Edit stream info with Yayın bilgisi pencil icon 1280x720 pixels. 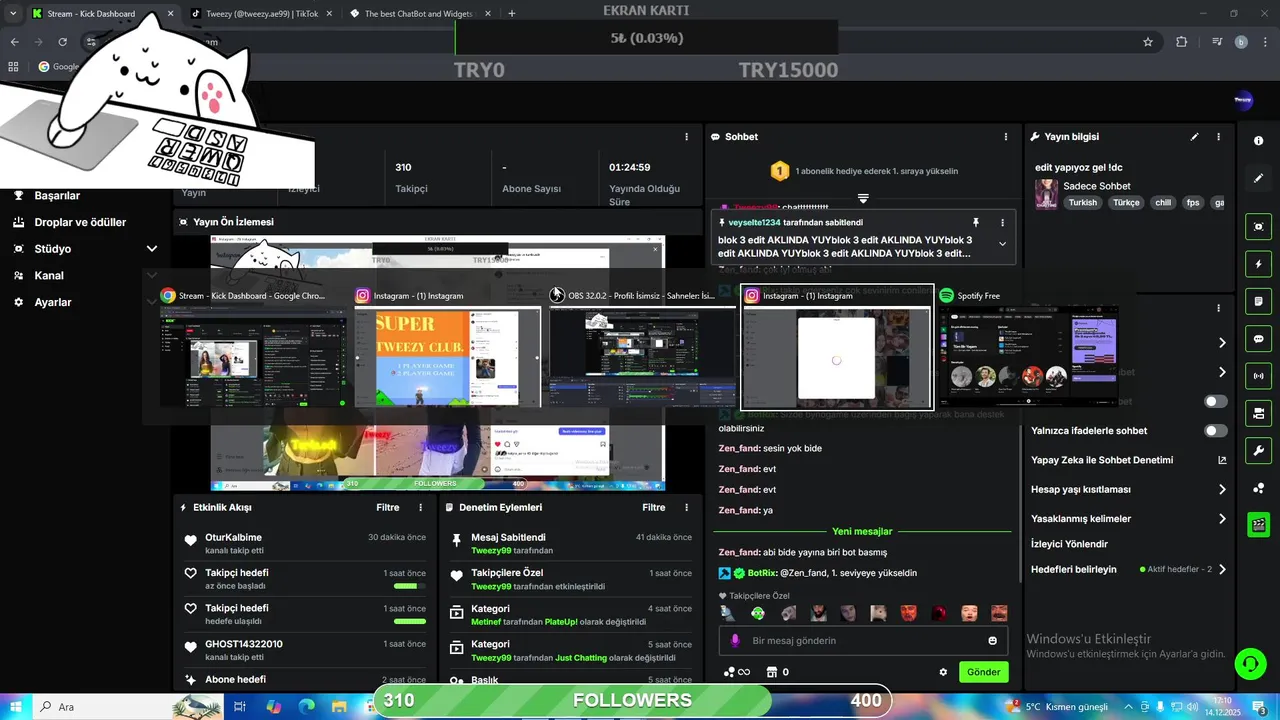point(1194,137)
